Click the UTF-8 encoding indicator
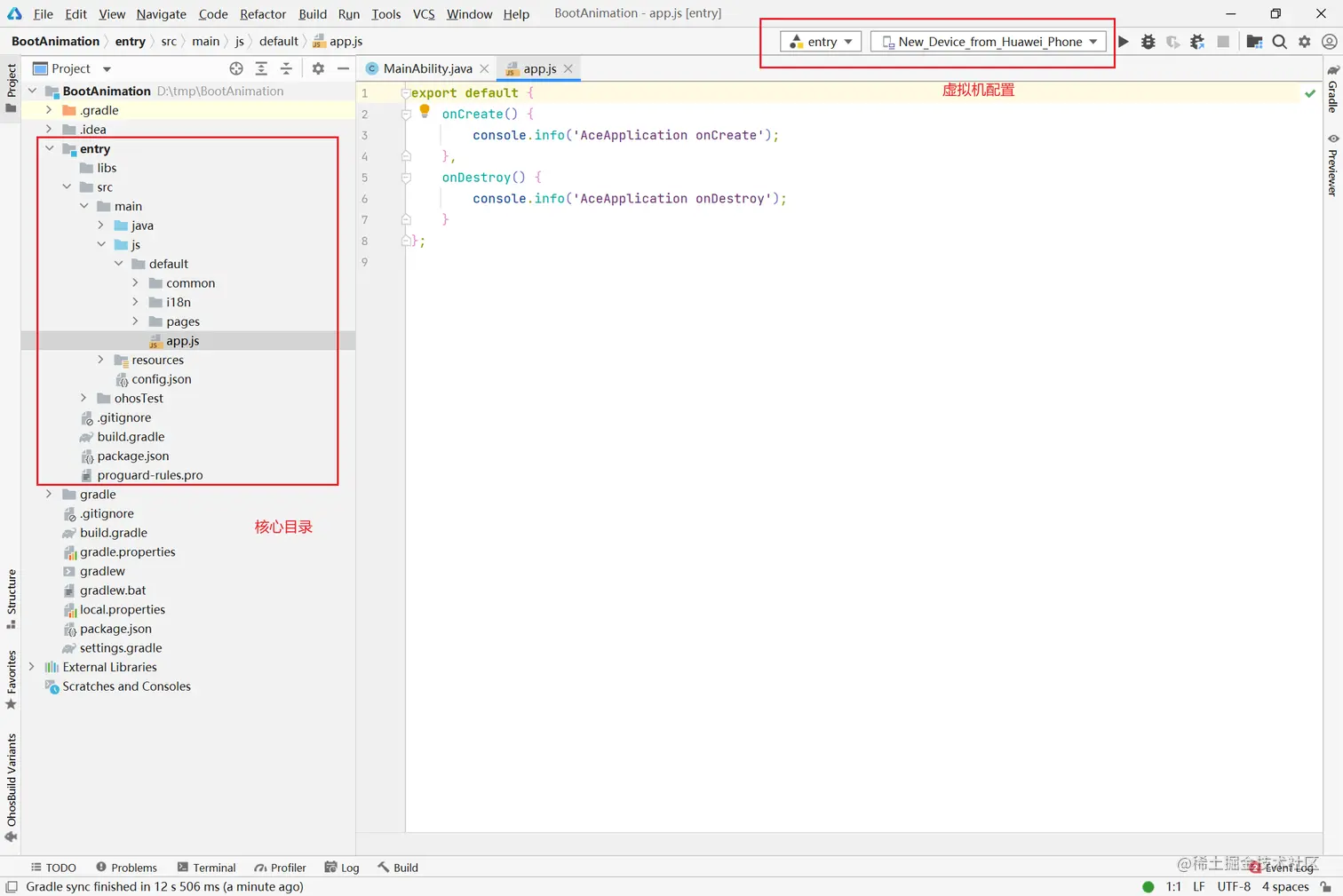 click(x=1234, y=886)
